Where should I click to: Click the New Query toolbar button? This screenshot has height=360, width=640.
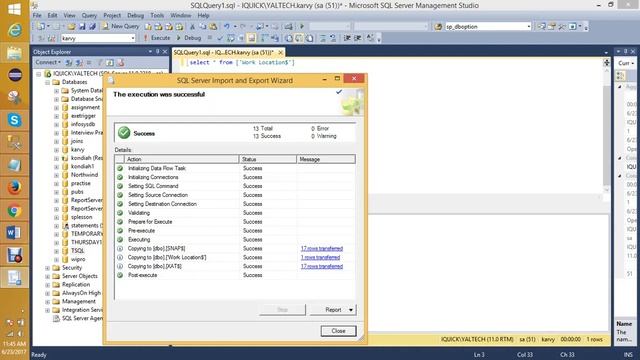tap(121, 26)
